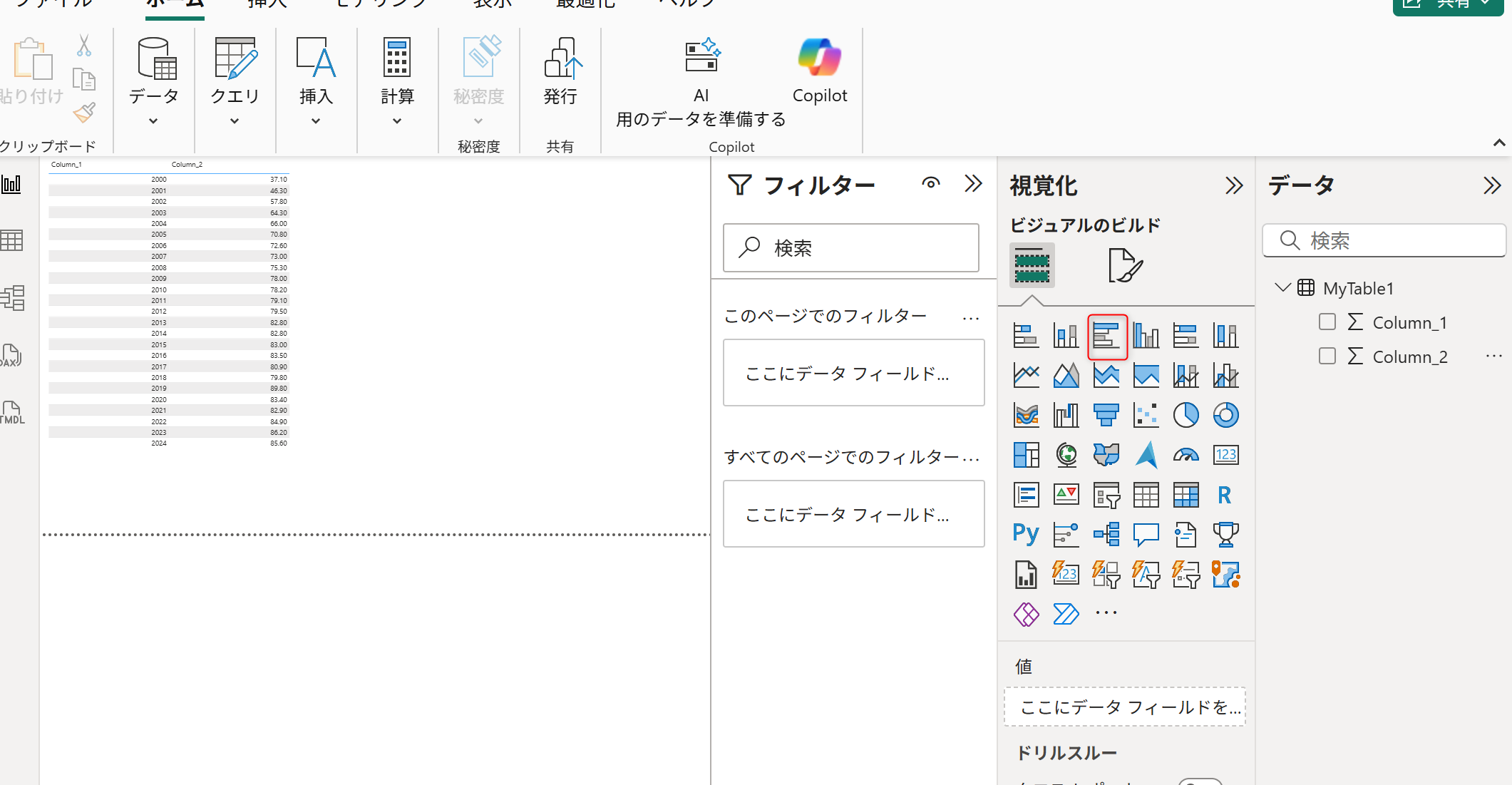Check the Column_1 field checkbox
This screenshot has height=785, width=1512.
point(1327,322)
